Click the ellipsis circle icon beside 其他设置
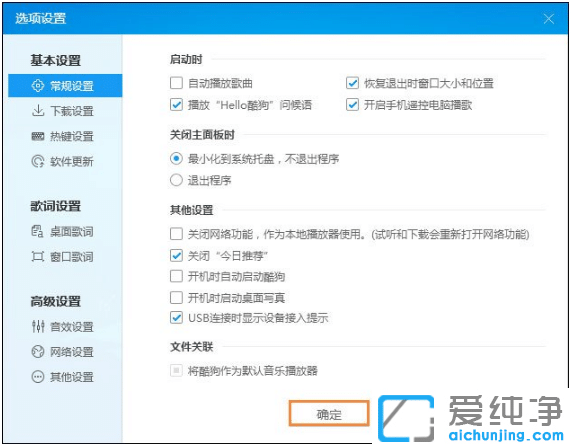572x448 pixels. (38, 376)
